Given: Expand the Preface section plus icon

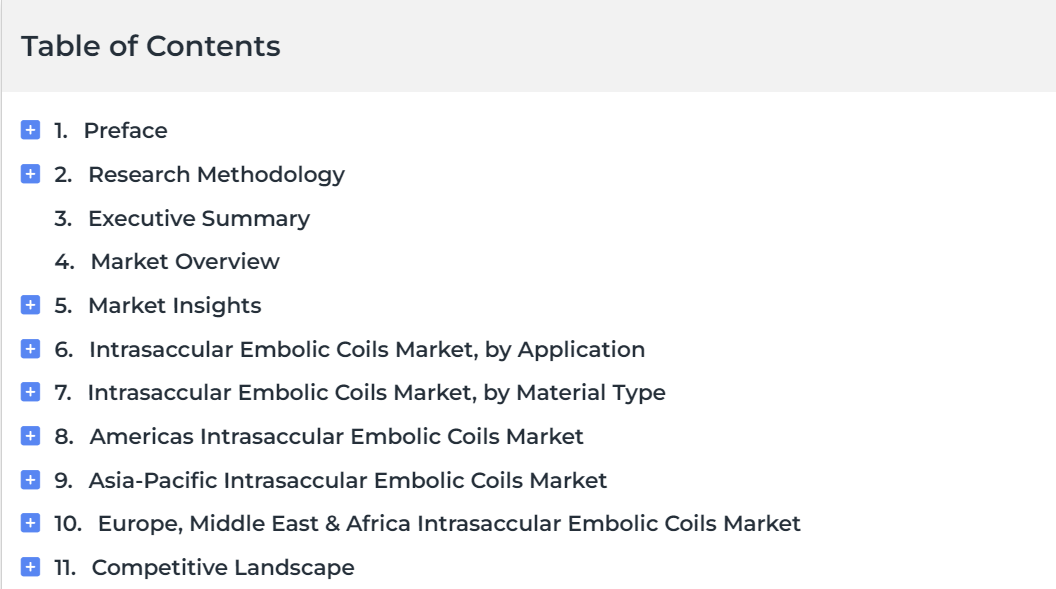Looking at the screenshot, I should pos(30,130).
